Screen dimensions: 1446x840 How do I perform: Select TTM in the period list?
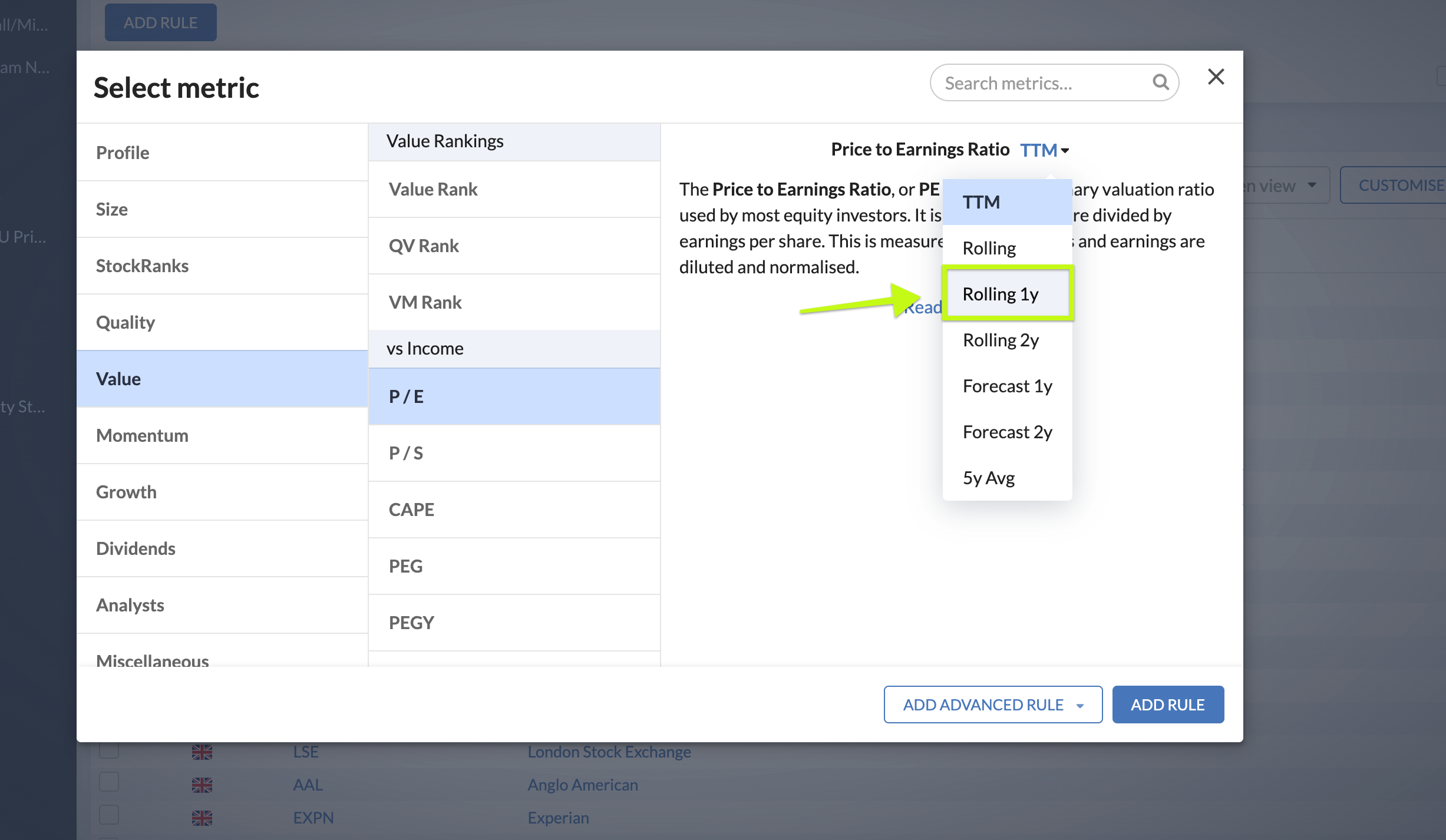pos(1007,202)
